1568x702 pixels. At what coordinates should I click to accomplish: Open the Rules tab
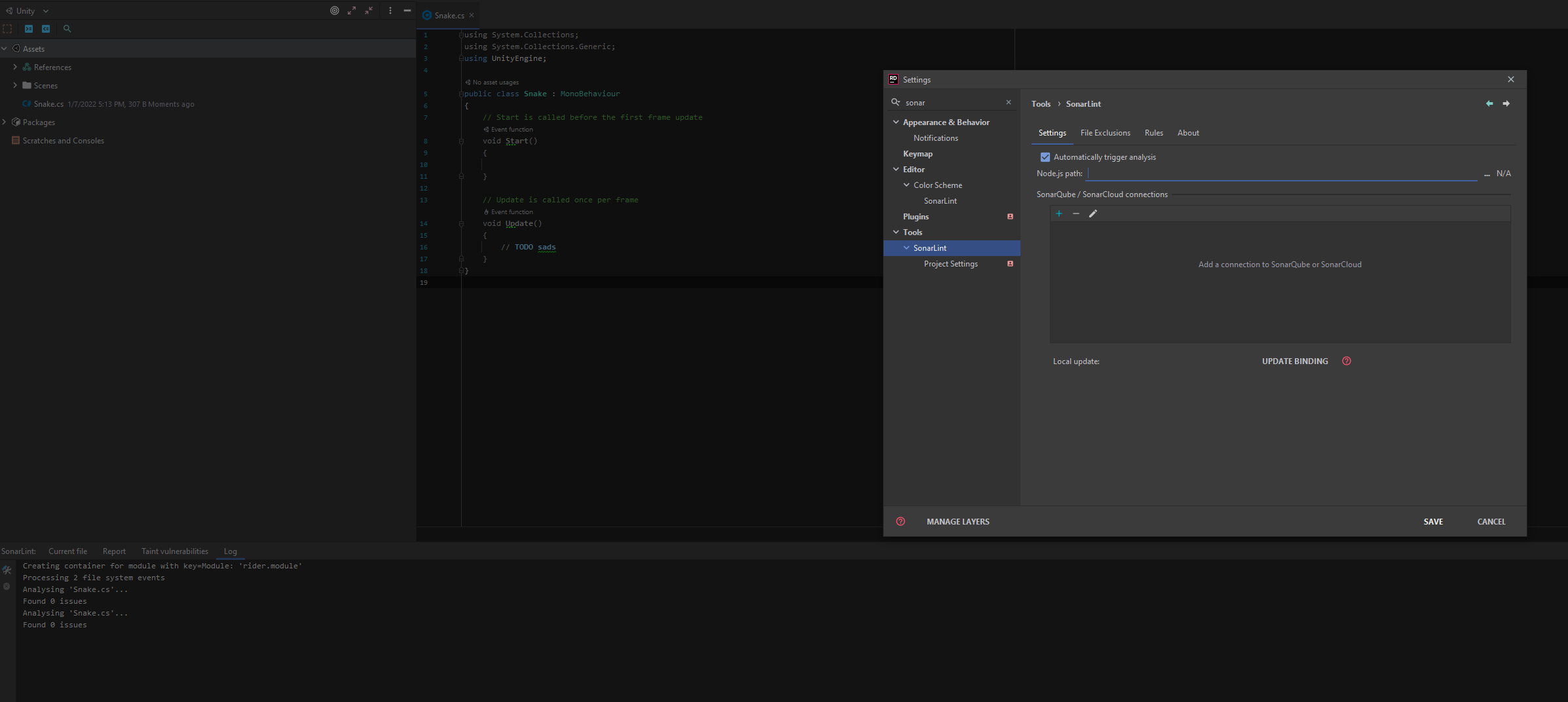tap(1153, 133)
